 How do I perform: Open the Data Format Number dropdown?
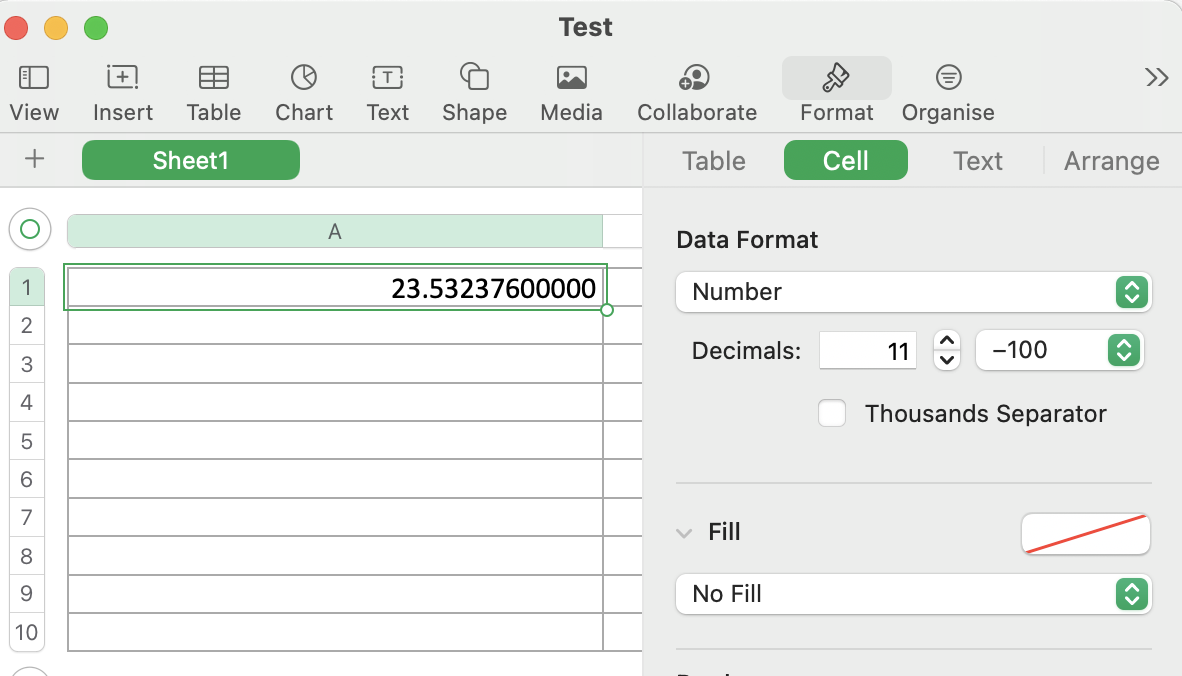click(913, 292)
